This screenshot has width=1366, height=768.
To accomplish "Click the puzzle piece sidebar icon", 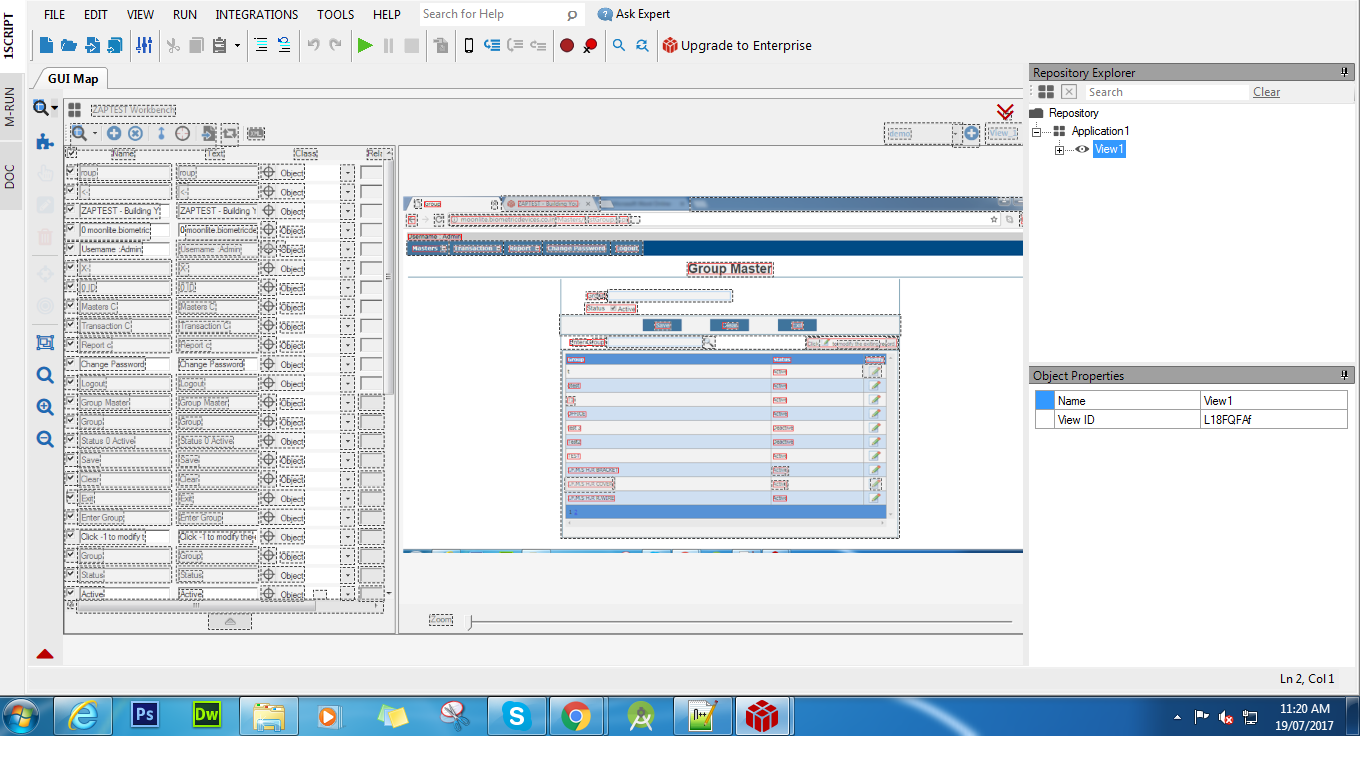I will click(45, 142).
